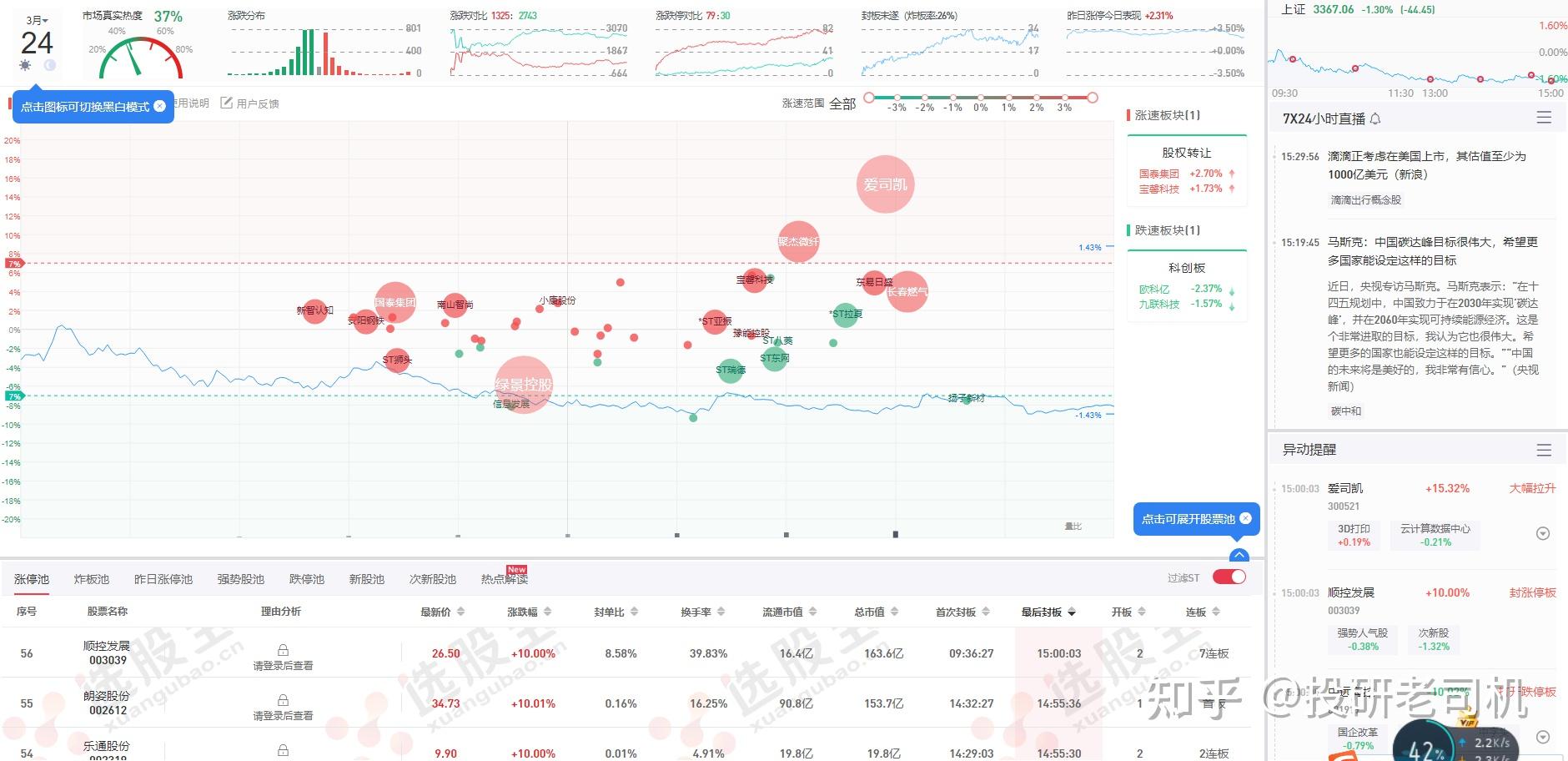Image resolution: width=1568 pixels, height=761 pixels.
Task: Click lock icon for 顺控发展 reason
Action: (x=283, y=649)
